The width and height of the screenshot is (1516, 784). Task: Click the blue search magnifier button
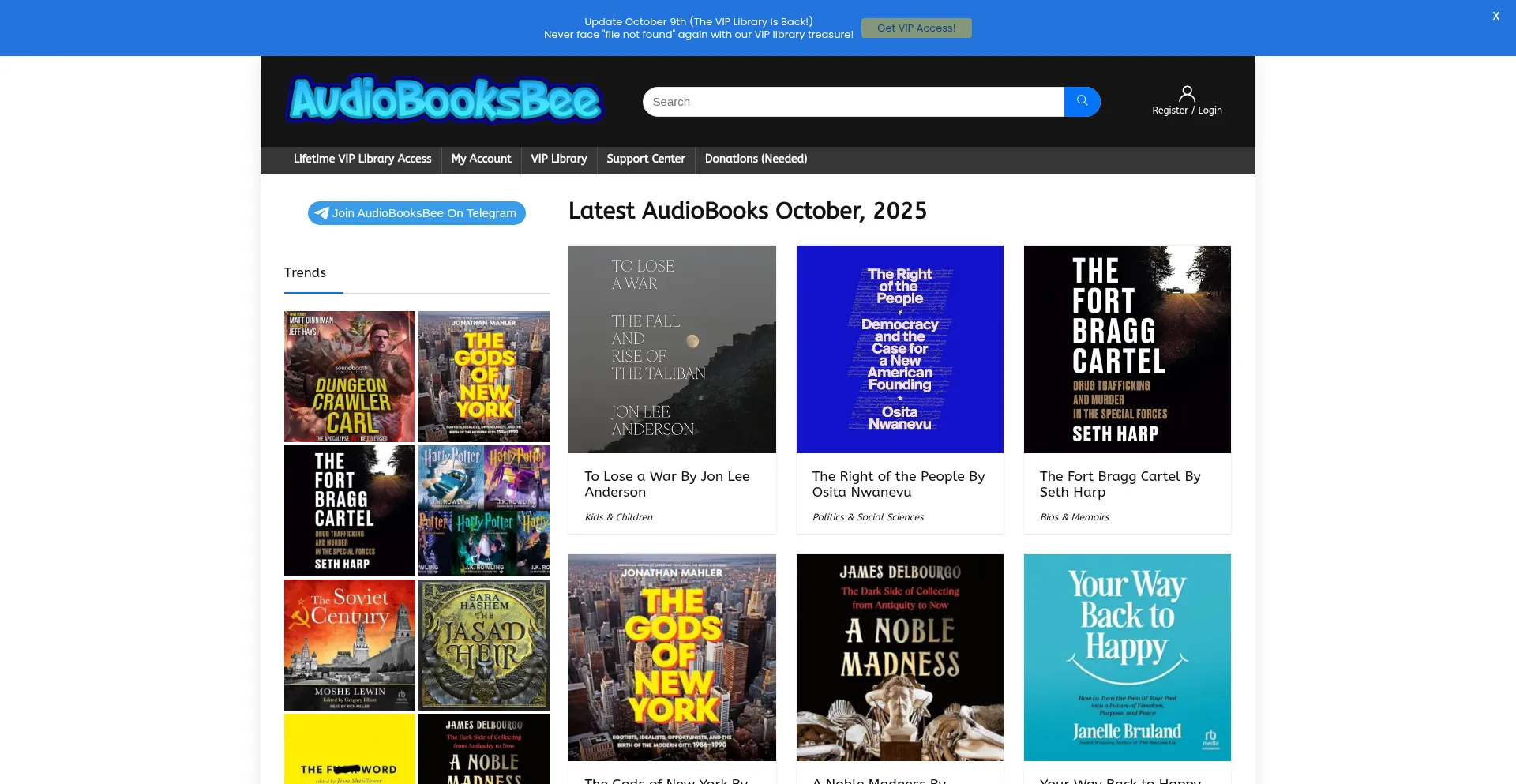[x=1082, y=102]
